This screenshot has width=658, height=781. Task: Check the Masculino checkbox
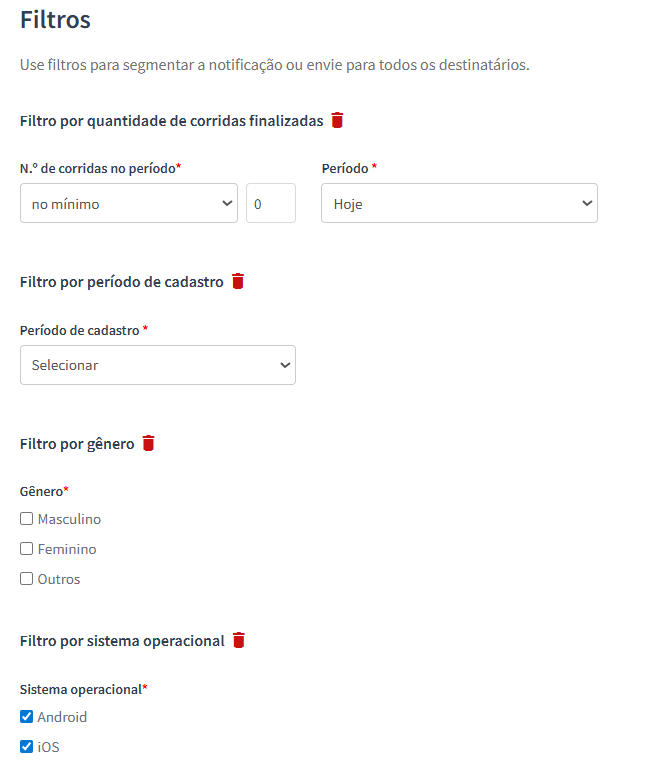tap(27, 519)
